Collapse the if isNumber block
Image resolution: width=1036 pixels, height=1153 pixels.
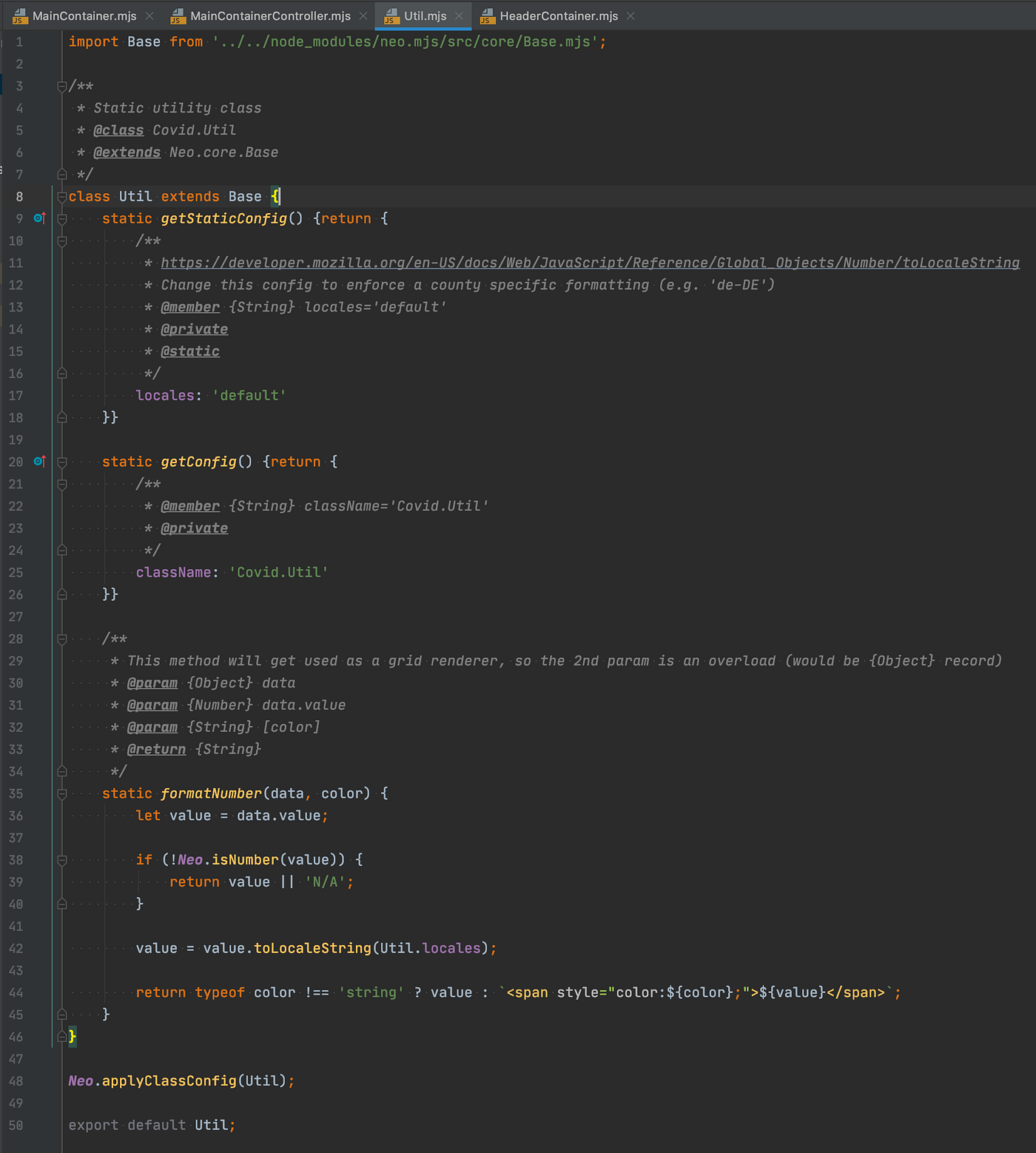point(61,859)
